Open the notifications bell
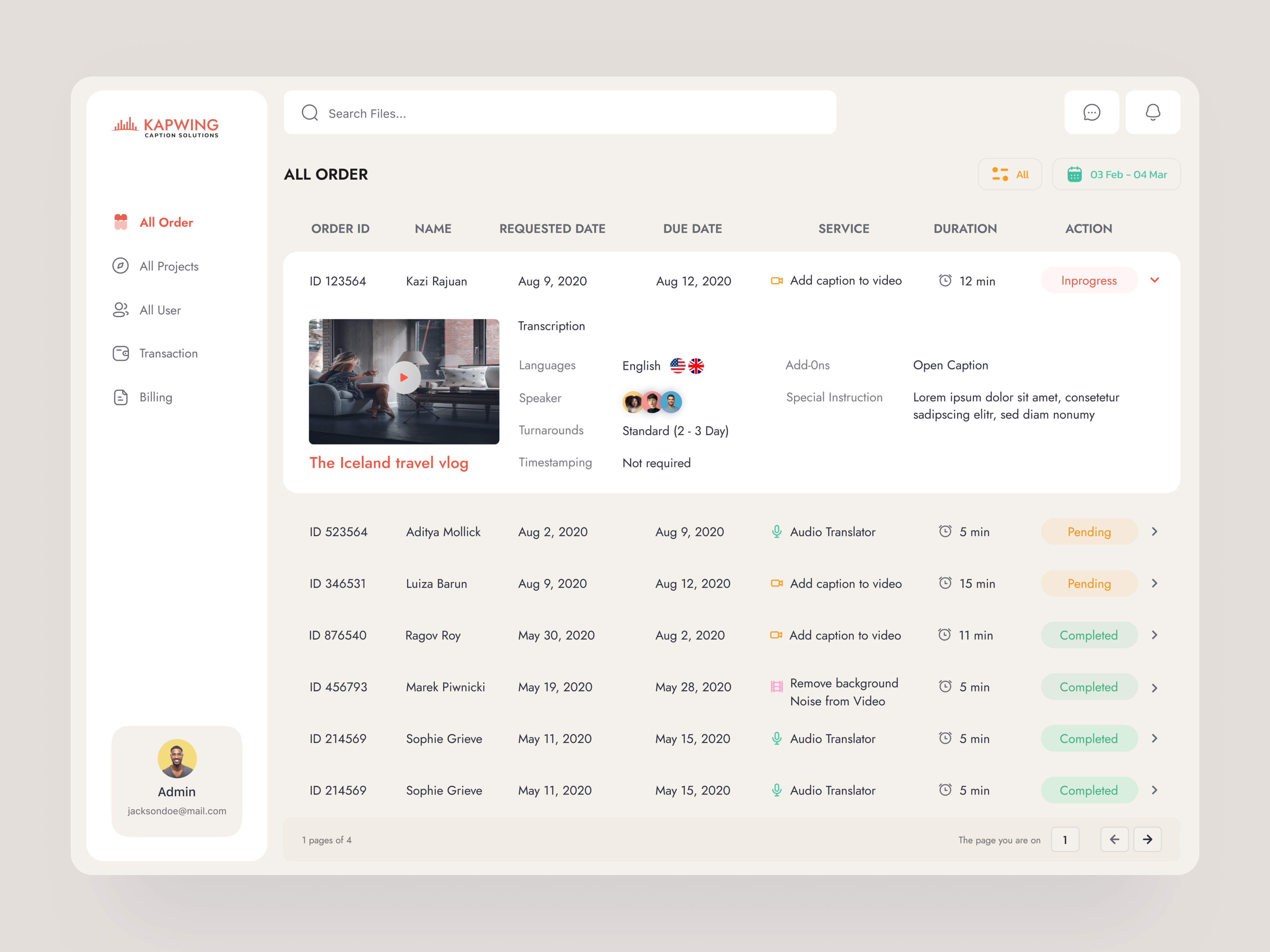This screenshot has height=952, width=1270. coord(1152,112)
